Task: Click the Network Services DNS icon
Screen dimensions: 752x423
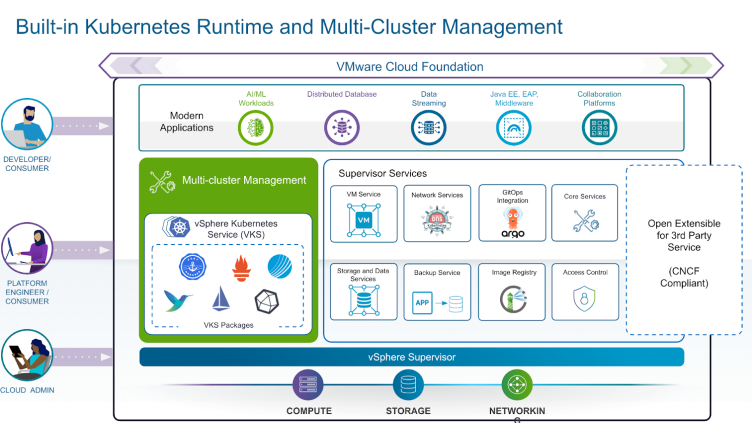Action: (x=437, y=220)
